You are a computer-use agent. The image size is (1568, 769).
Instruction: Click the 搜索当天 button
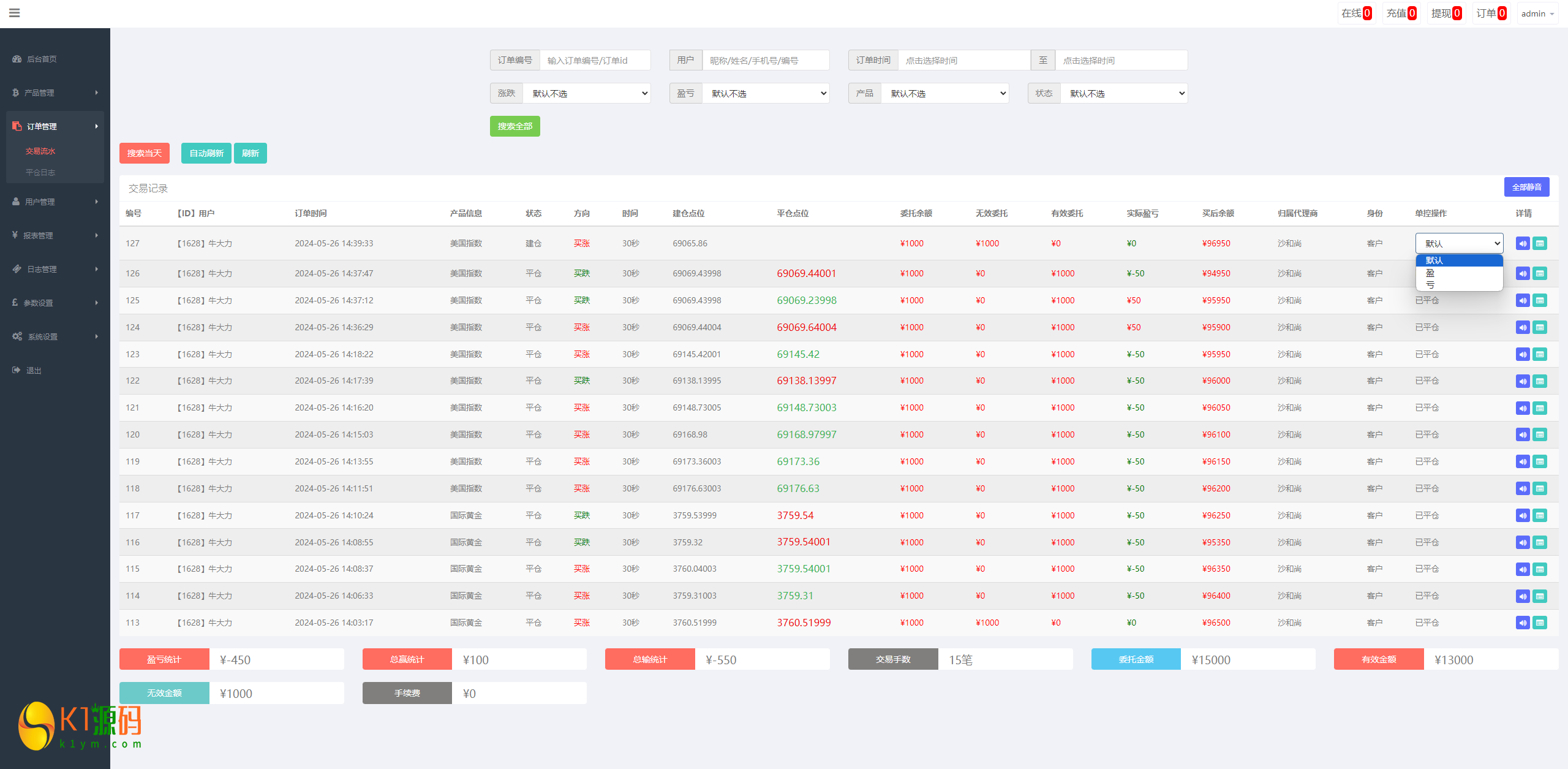144,153
